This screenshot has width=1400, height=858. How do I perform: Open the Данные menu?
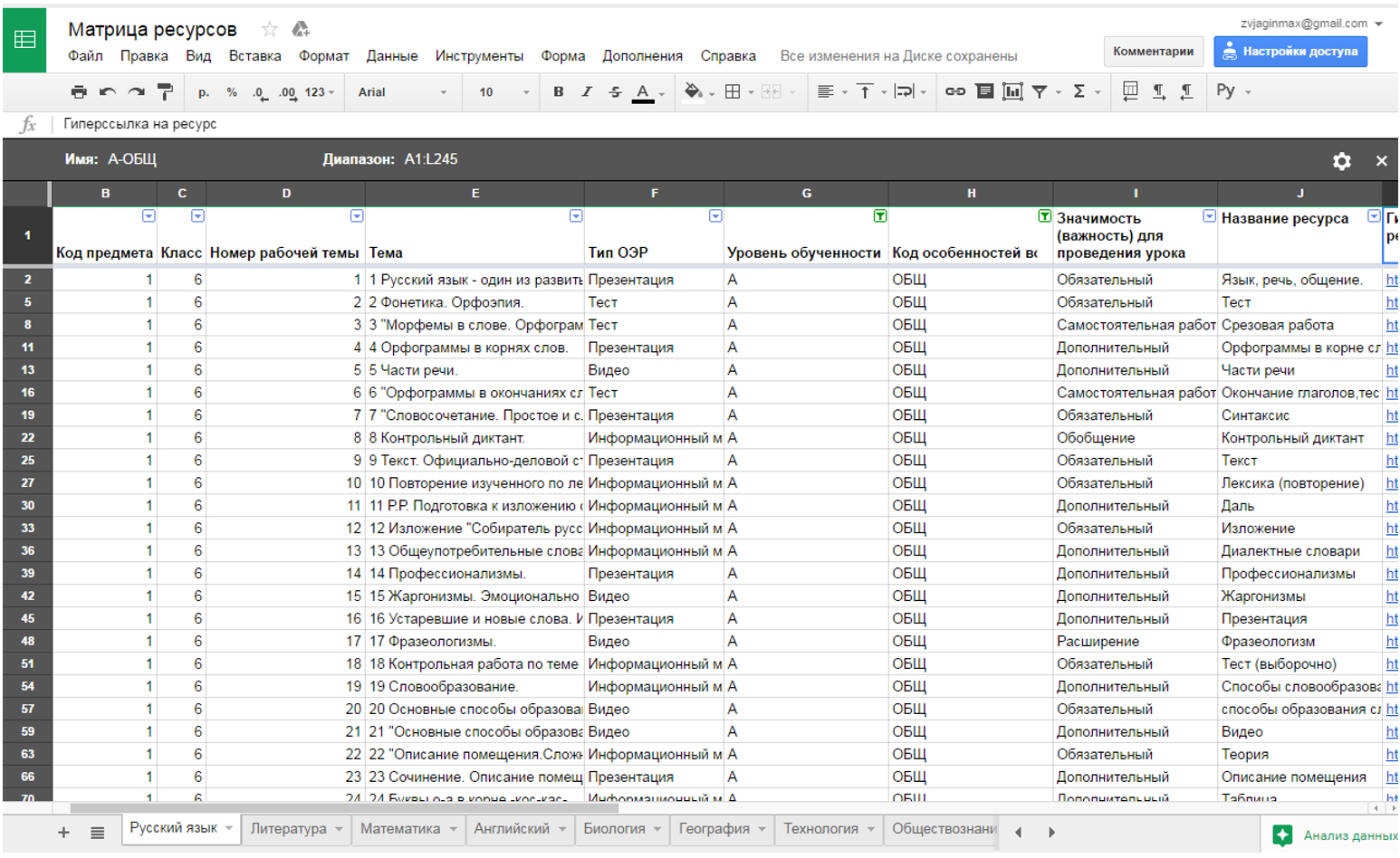(x=391, y=56)
